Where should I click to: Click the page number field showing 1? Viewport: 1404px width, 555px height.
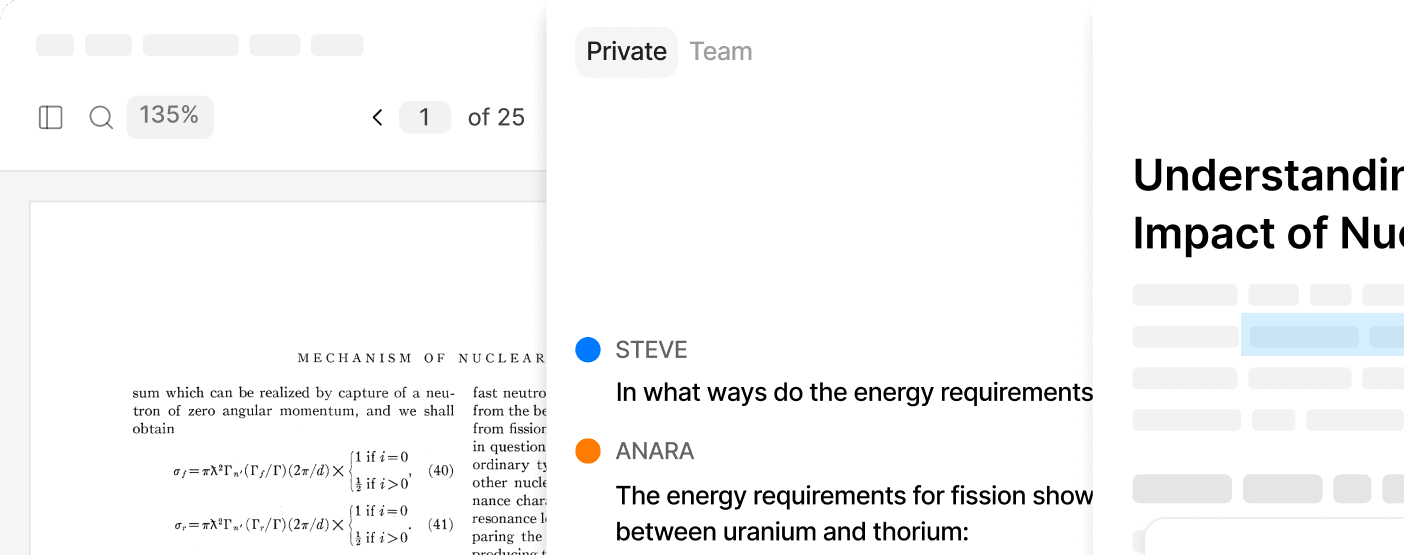(425, 118)
